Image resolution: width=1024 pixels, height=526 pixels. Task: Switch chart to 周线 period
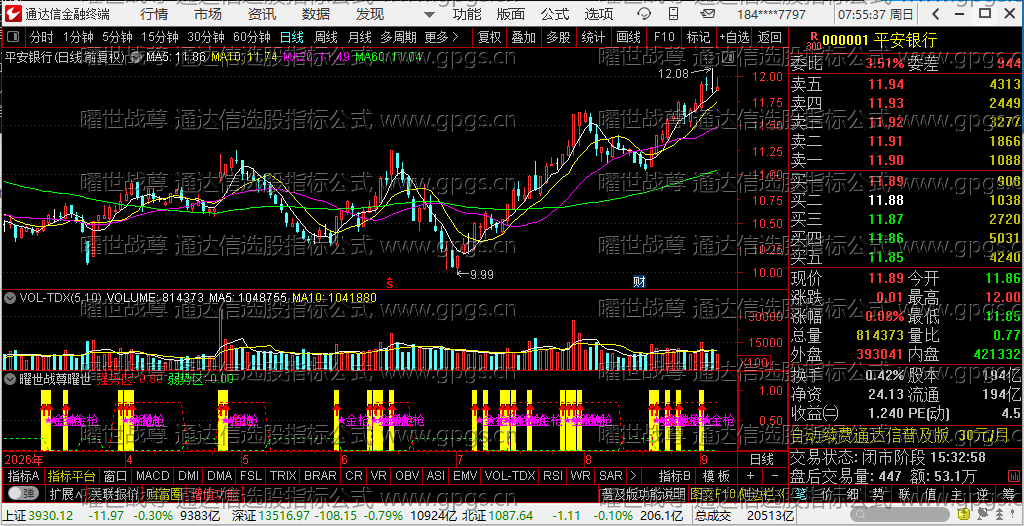[325, 37]
